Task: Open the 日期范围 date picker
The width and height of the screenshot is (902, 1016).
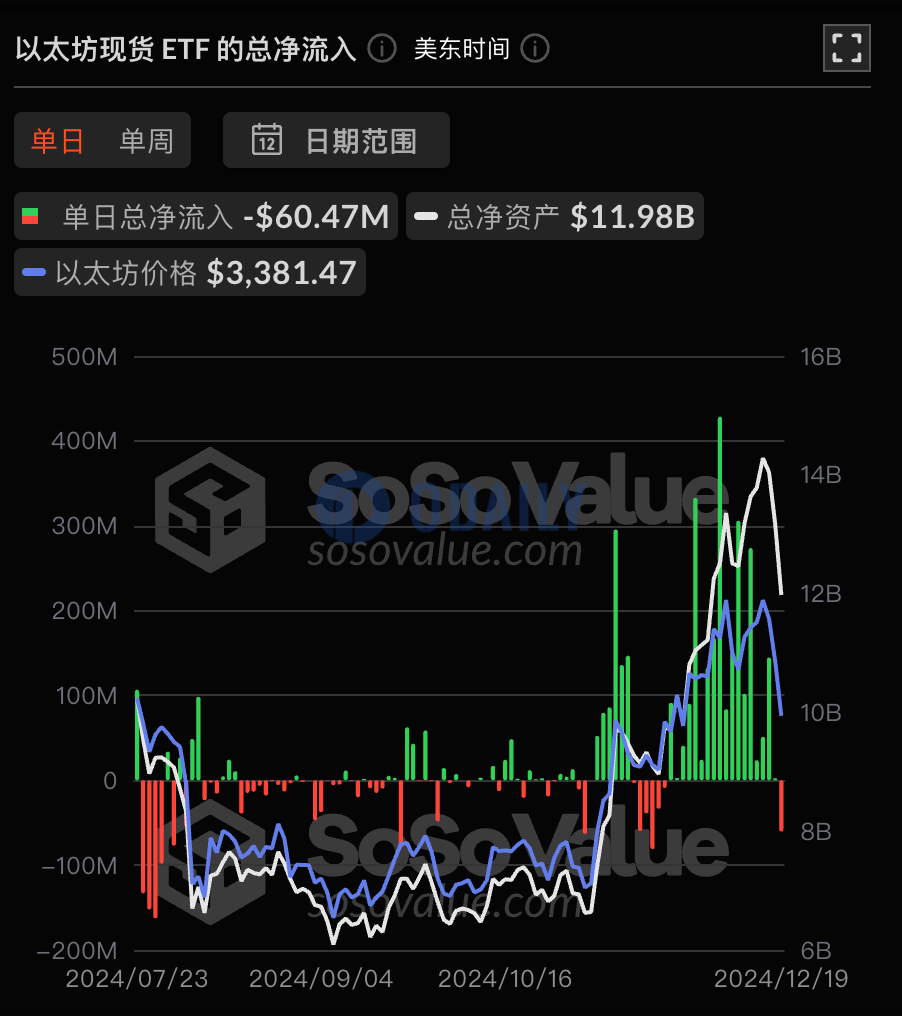Action: [x=336, y=140]
